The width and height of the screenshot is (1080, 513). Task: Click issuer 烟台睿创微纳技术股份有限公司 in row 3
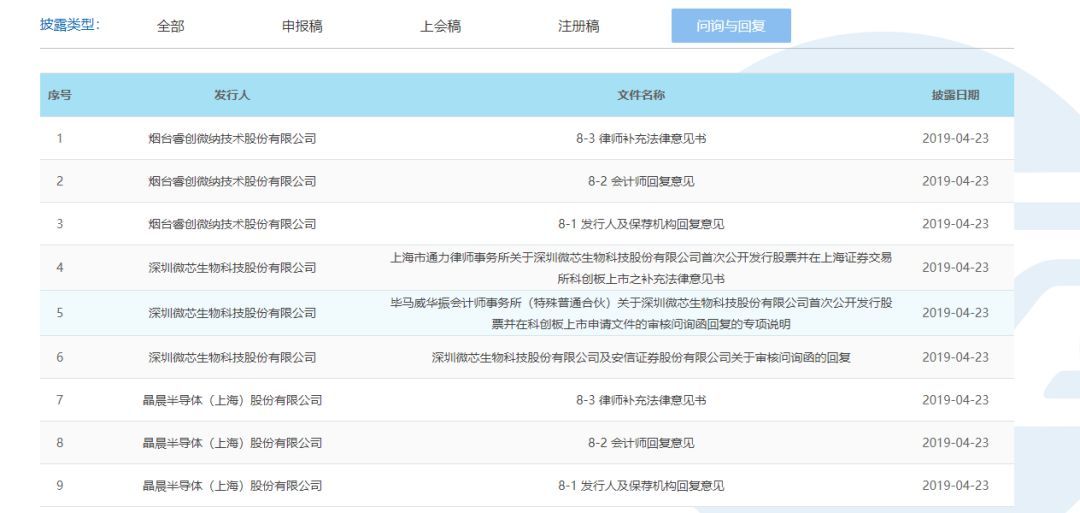tap(232, 224)
